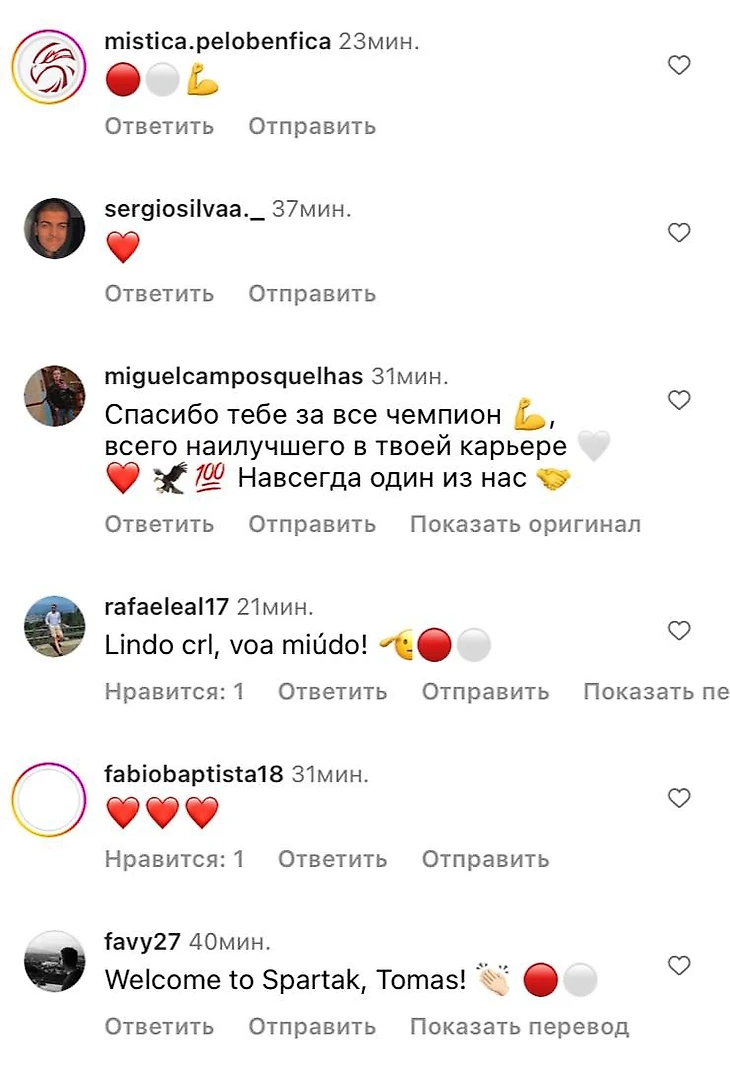Reply to rafaeleal17's comment
This screenshot has width=730, height=1070.
point(332,692)
